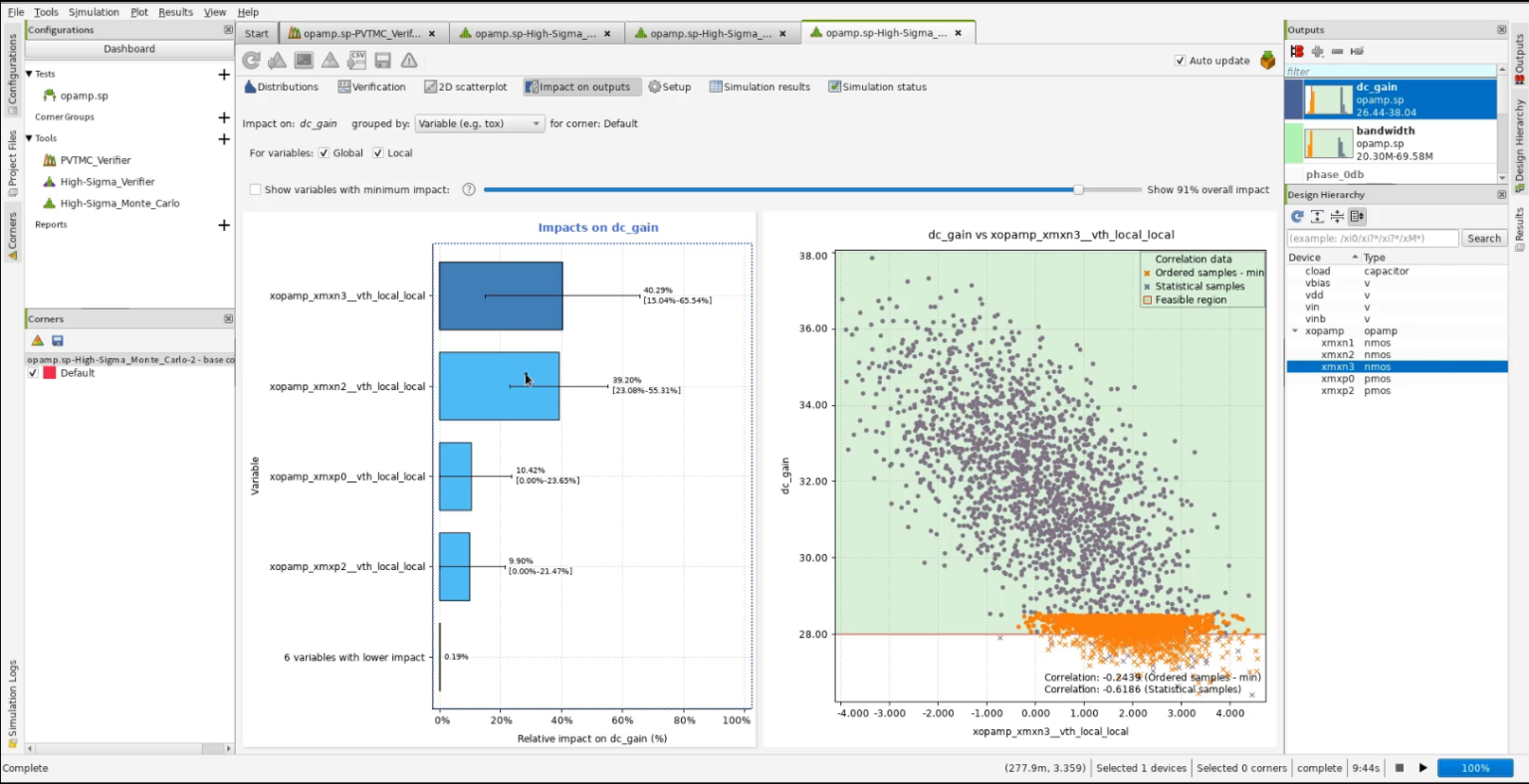Click the floppy disk save icon

click(382, 61)
